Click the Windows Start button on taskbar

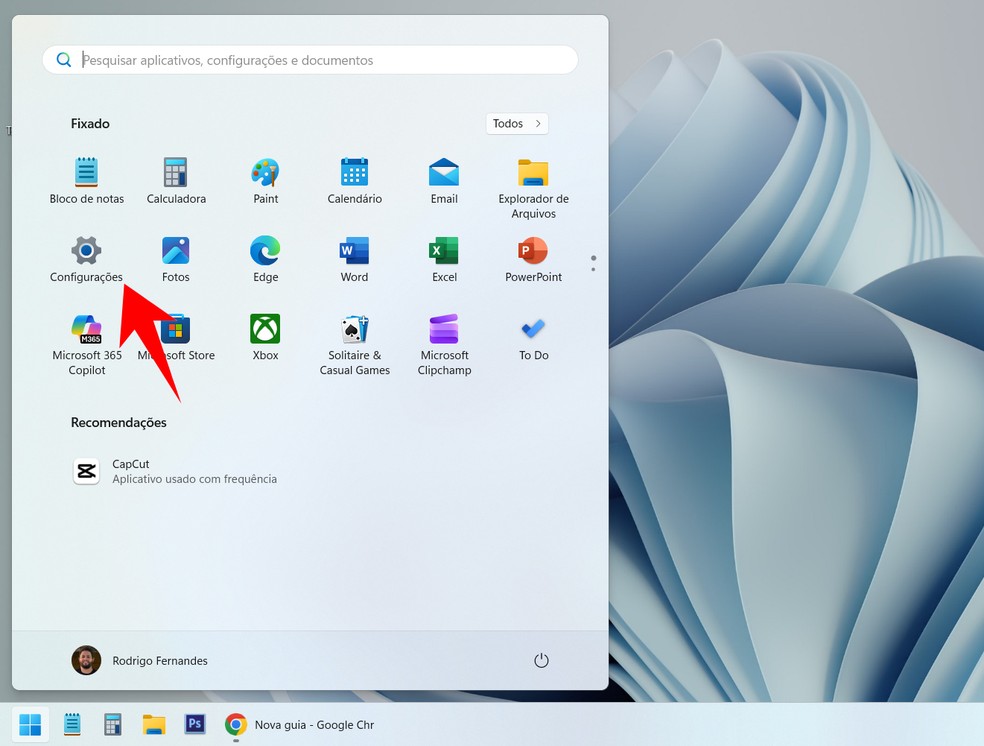pos(30,725)
